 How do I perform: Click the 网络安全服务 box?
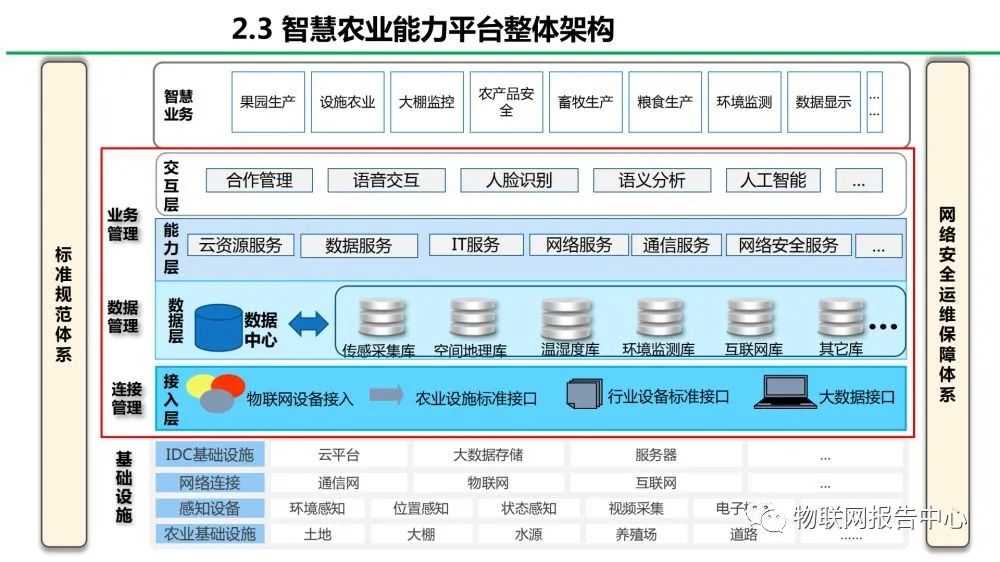pos(788,245)
